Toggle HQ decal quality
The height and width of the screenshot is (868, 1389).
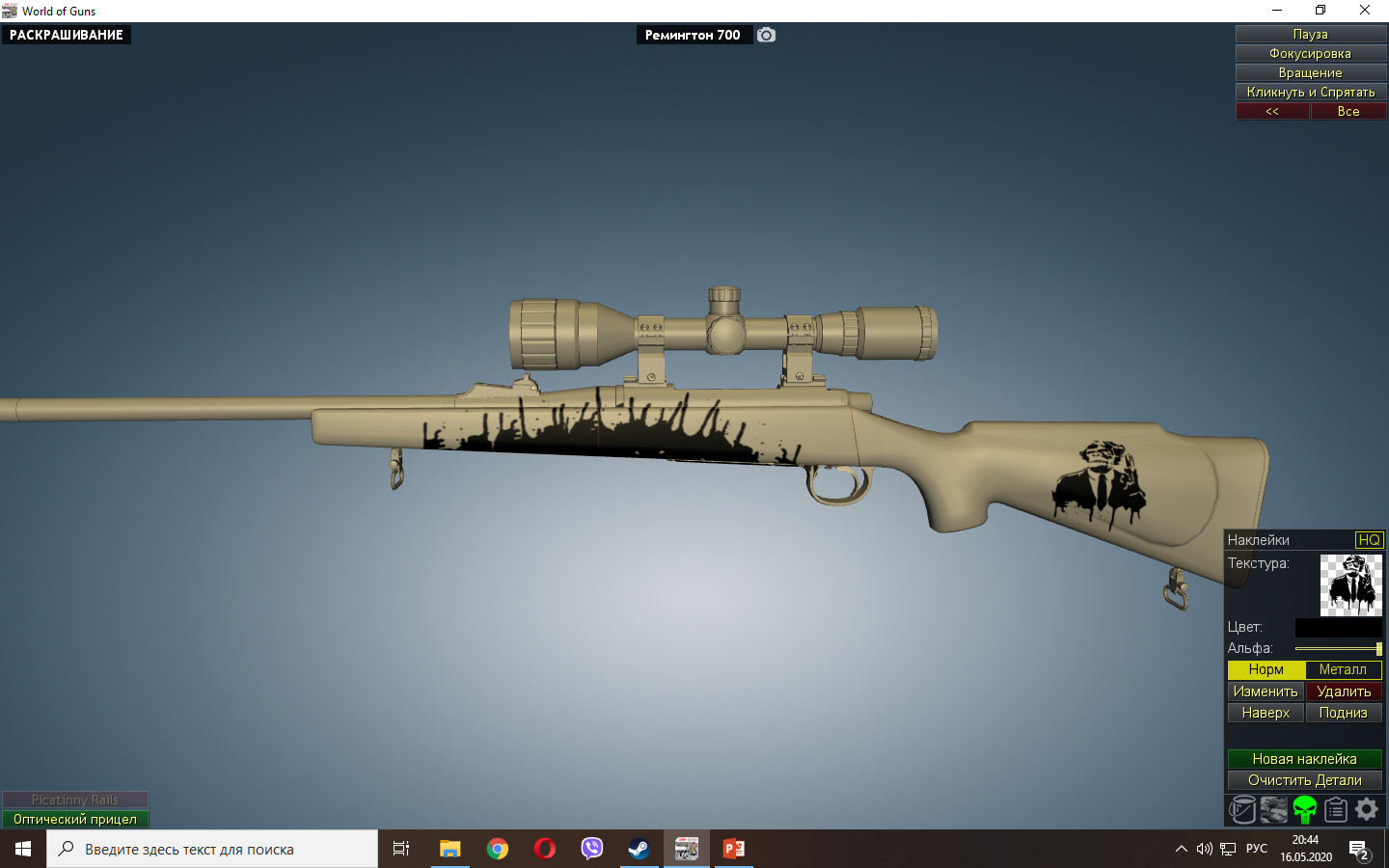pyautogui.click(x=1369, y=540)
